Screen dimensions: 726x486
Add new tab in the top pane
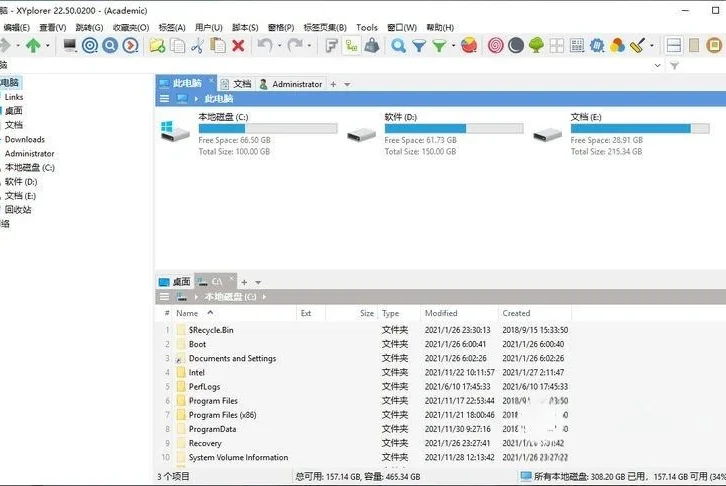tap(333, 84)
